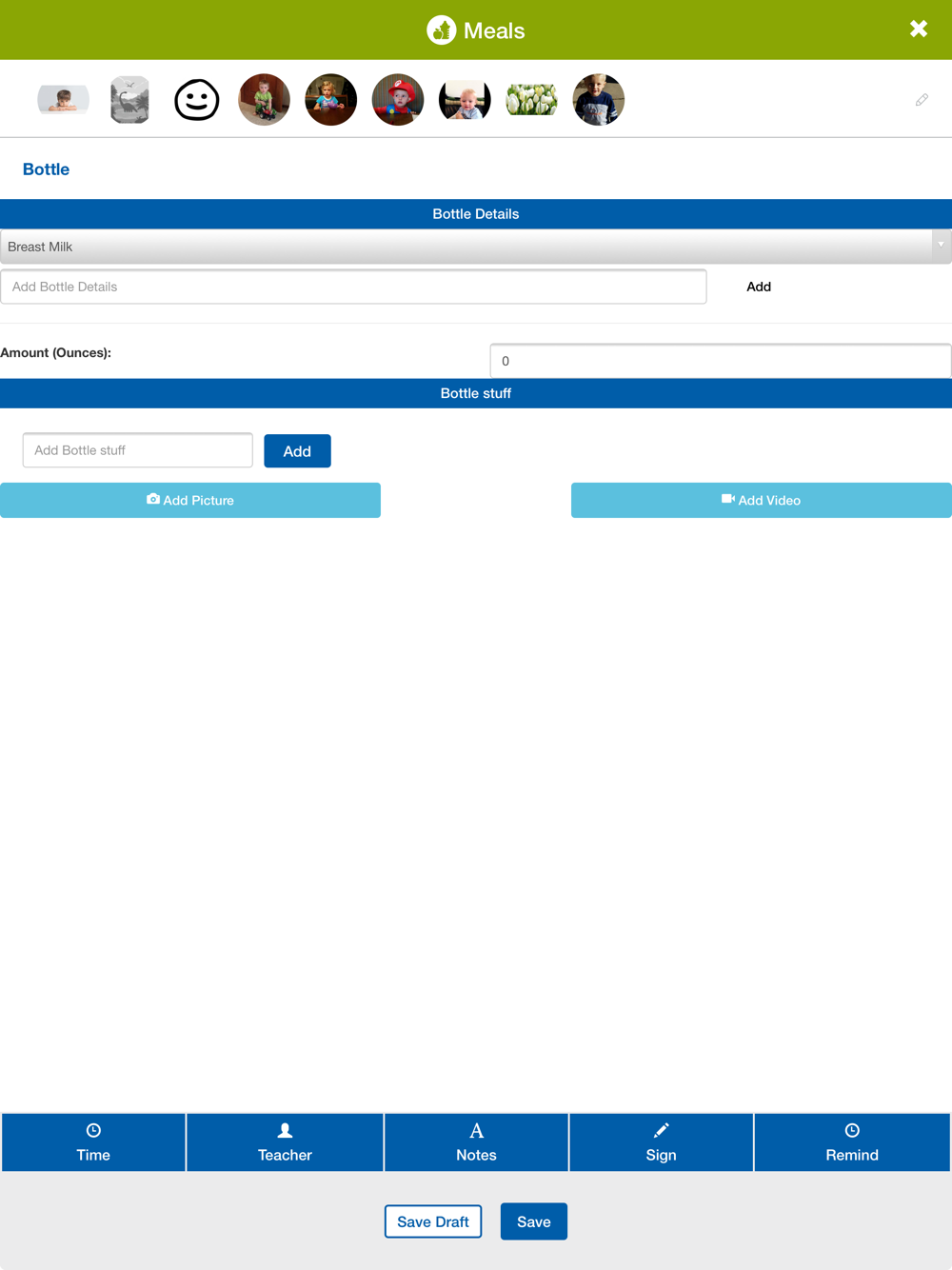Screen dimensions: 952x1270
Task: Click the Amount (Ounces) input field
Action: click(x=721, y=361)
